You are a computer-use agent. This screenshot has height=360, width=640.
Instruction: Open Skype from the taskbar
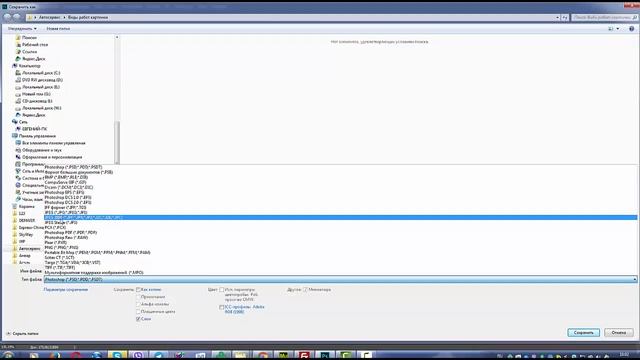tap(117, 356)
